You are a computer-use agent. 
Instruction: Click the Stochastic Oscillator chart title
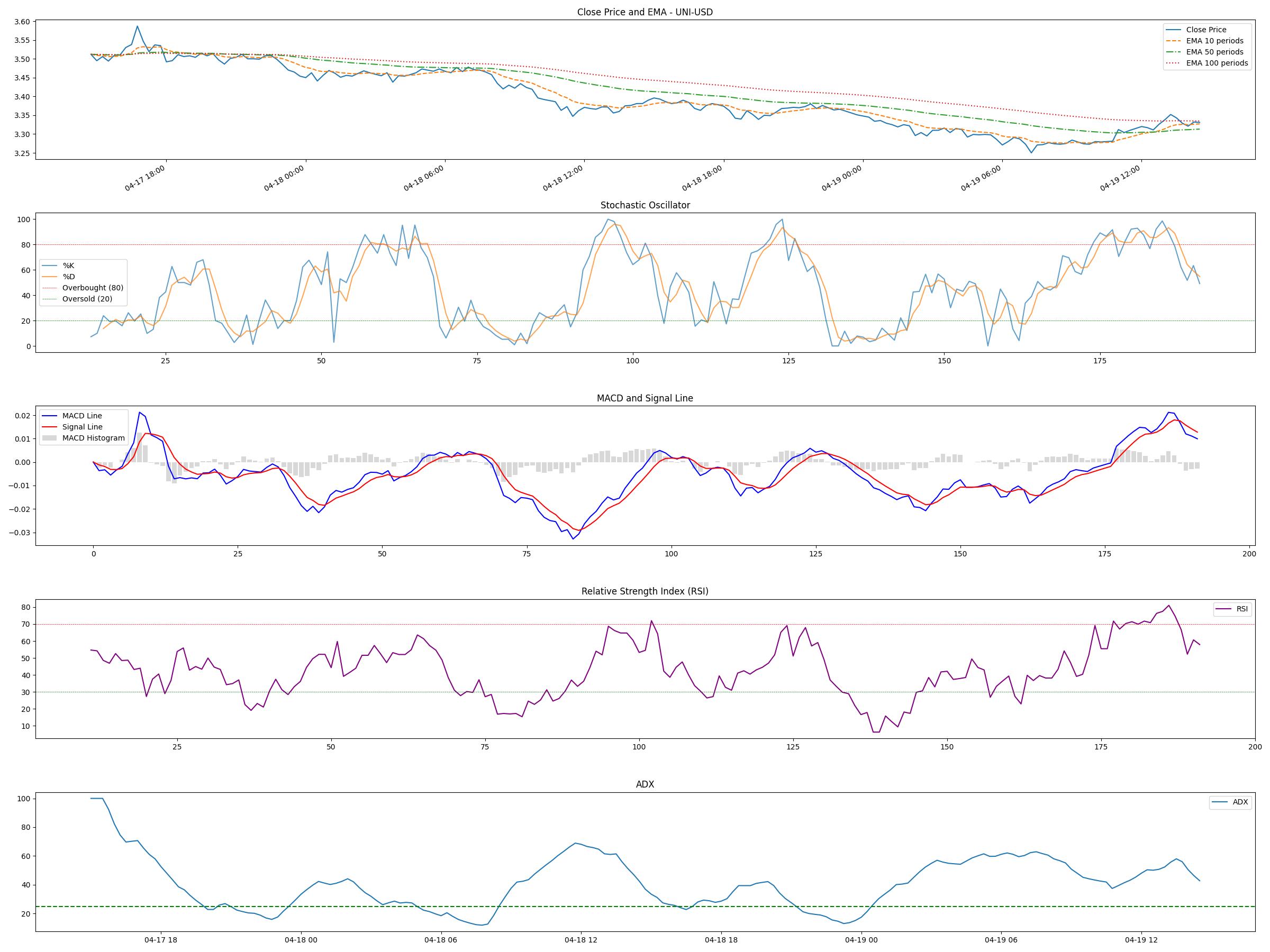[x=645, y=205]
